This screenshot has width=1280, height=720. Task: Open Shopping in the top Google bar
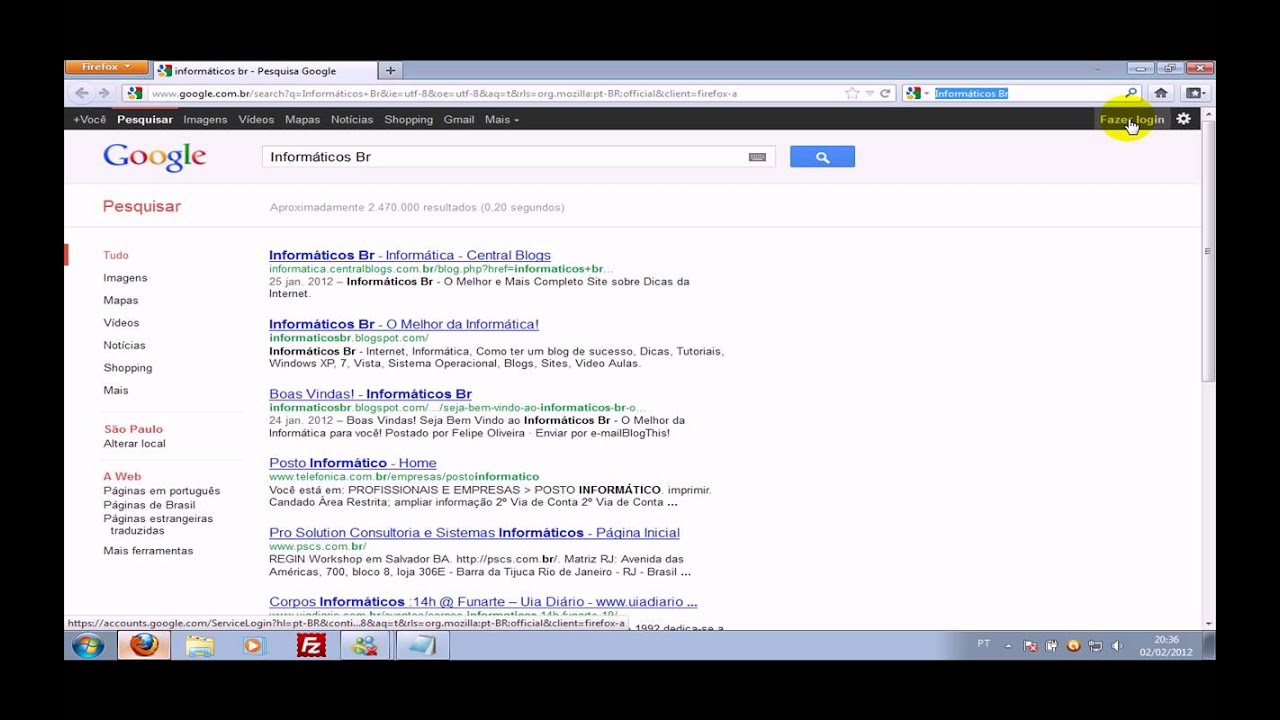point(409,119)
